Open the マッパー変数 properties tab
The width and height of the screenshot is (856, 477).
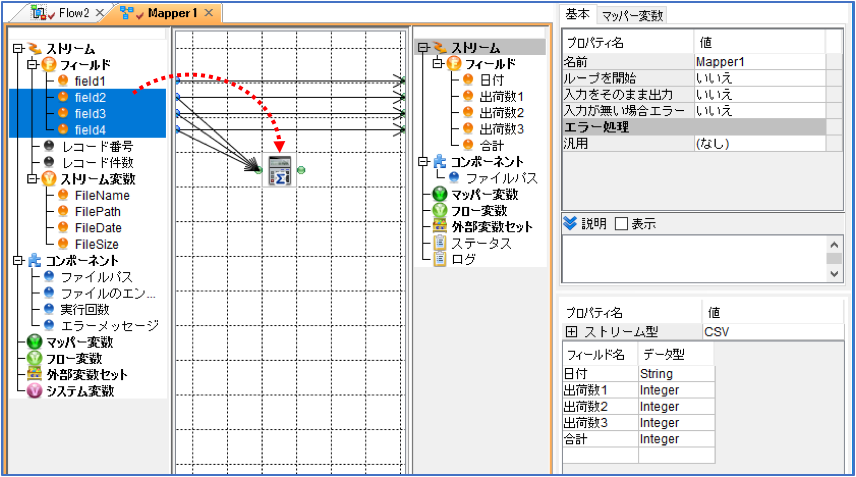click(632, 15)
